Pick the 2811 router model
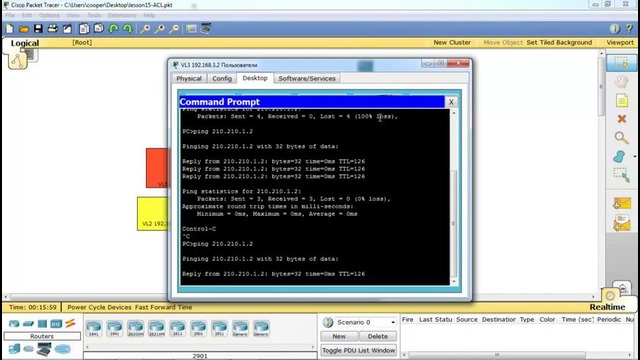The width and height of the screenshot is (640, 360). pyautogui.click(x=177, y=329)
